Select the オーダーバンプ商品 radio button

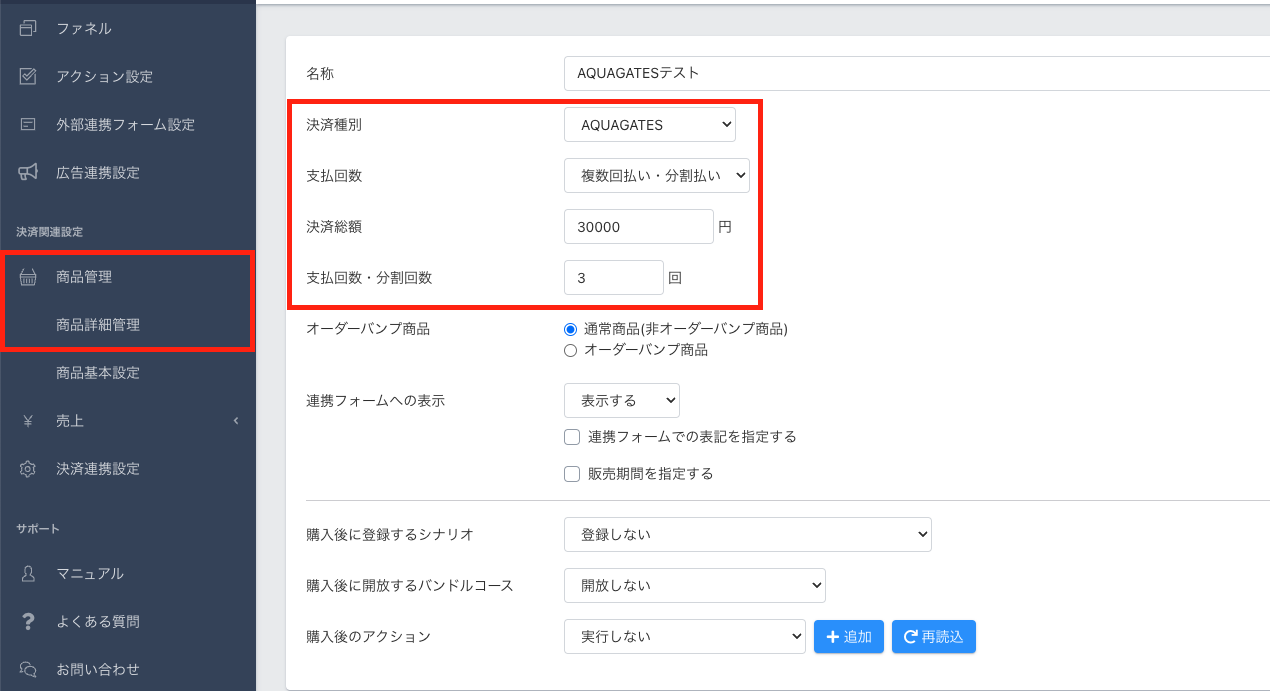[x=571, y=350]
